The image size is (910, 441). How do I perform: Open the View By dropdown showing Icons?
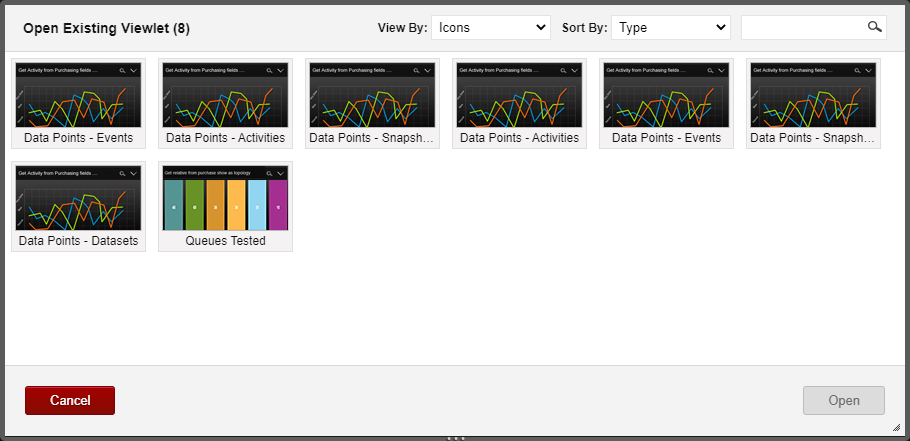click(x=491, y=27)
